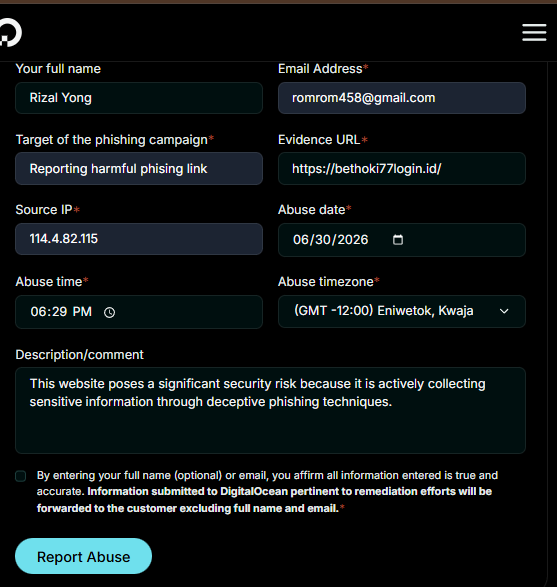Select the hour value in Abuse time
557x587 pixels.
coord(38,312)
